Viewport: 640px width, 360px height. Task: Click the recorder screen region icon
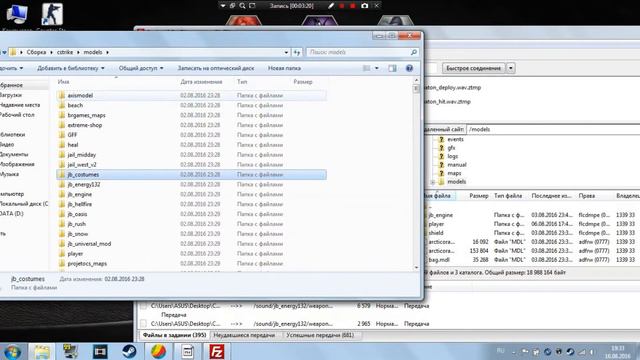click(252, 6)
